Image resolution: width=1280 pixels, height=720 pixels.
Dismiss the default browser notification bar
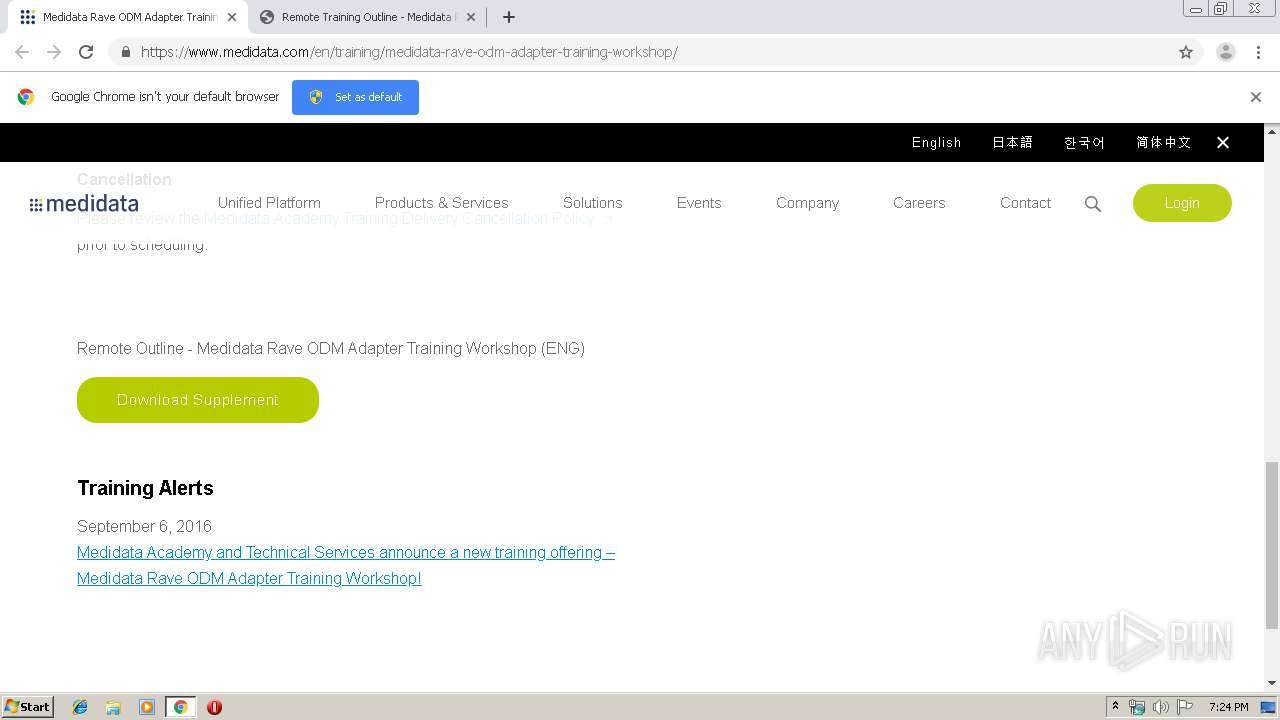coord(1256,97)
